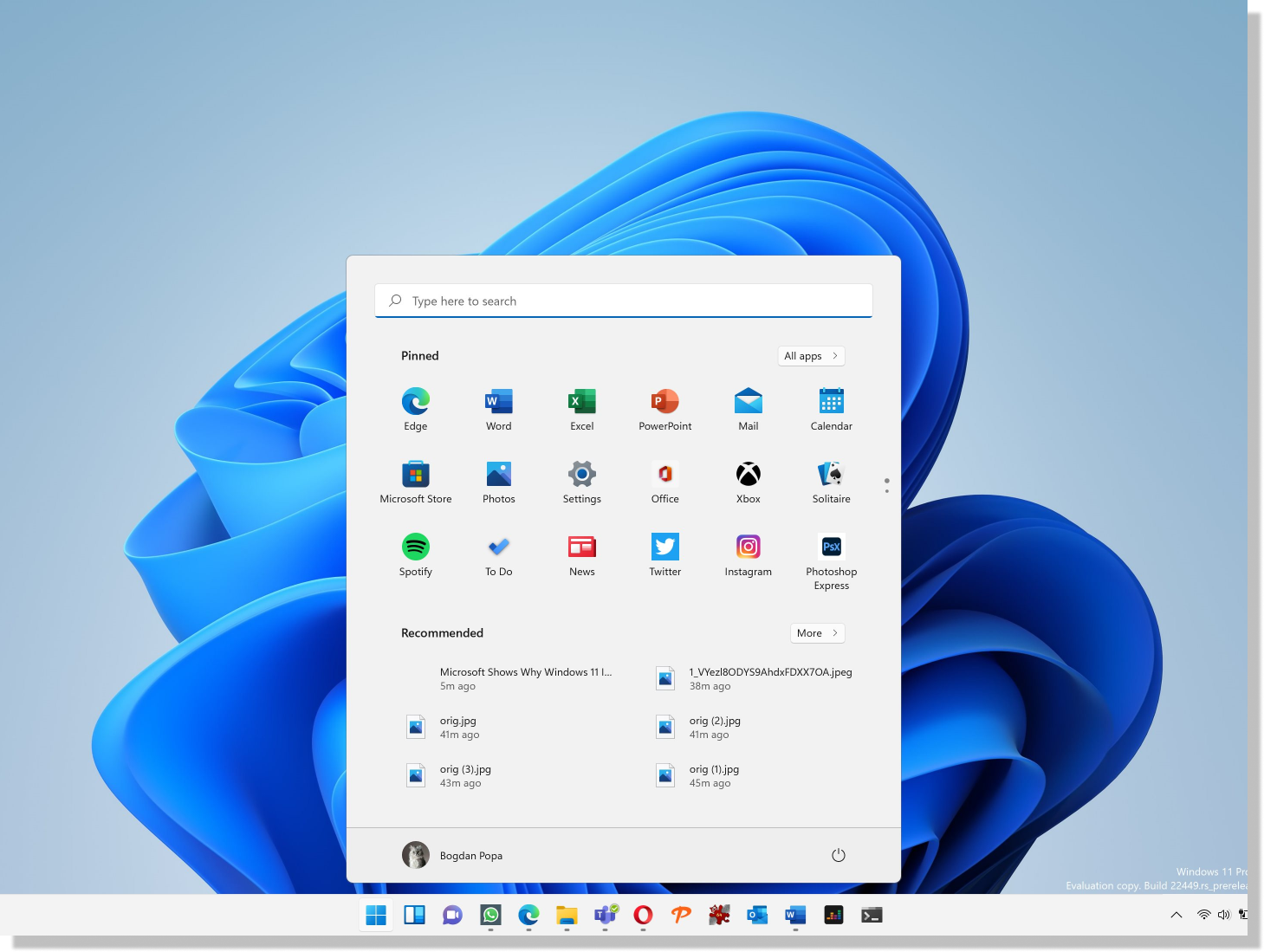The height and width of the screenshot is (952, 1264).
Task: Open recommended file orig (3).jpg
Action: point(499,776)
